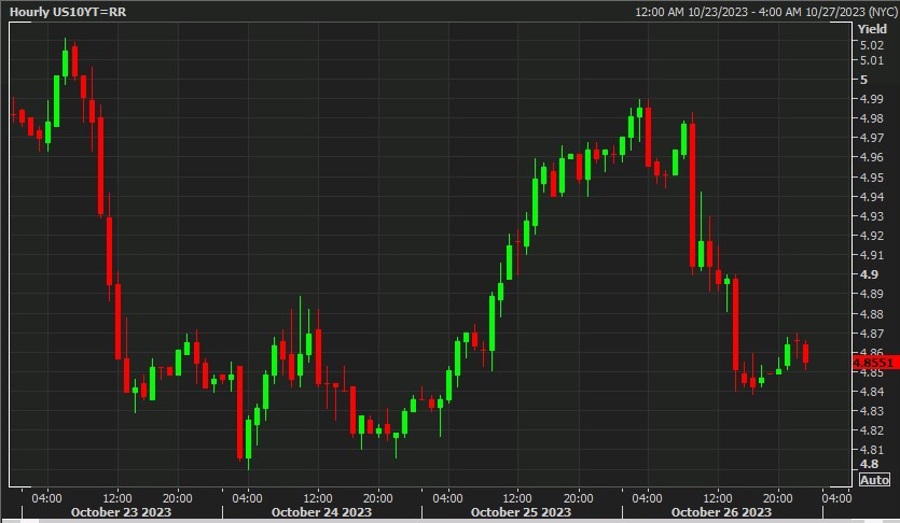Click the 5 yield axis label

(863, 80)
